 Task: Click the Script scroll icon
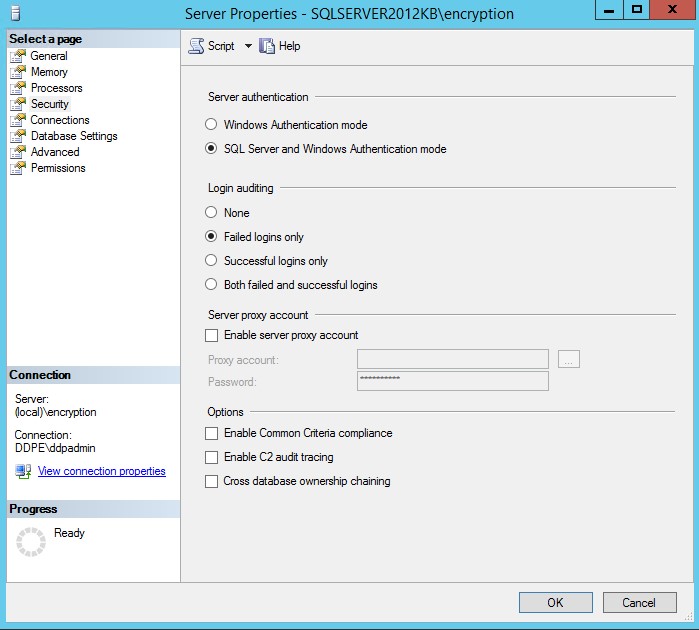pos(196,46)
